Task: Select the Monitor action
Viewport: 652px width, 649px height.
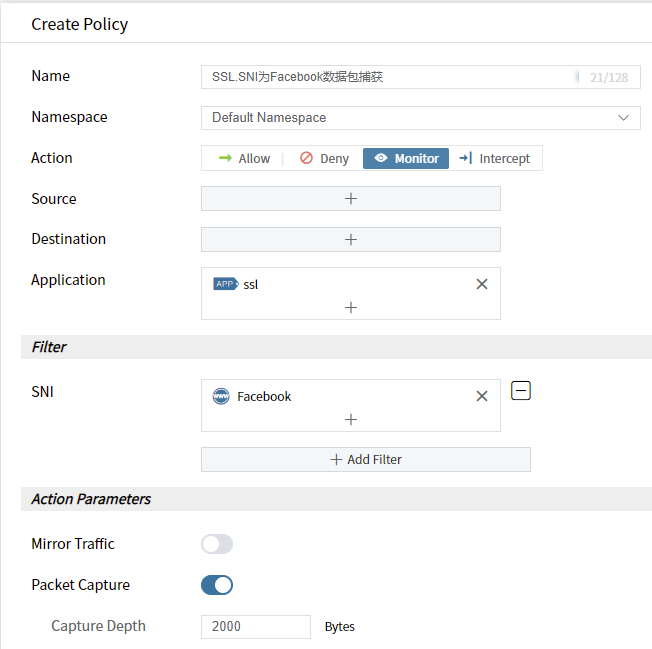Action: click(x=406, y=158)
